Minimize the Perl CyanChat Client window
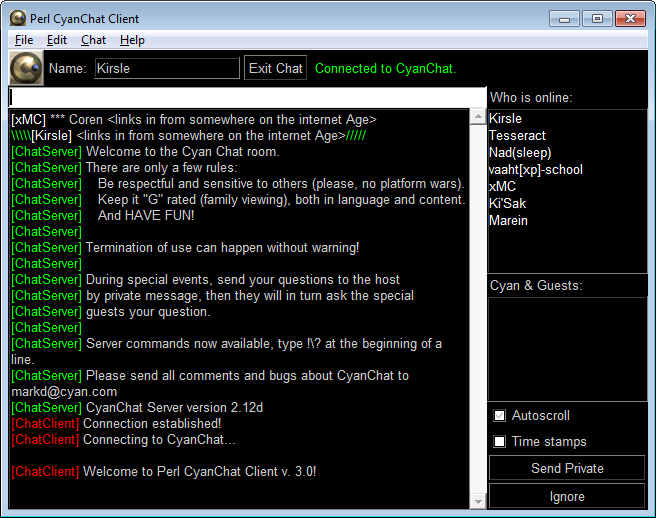The width and height of the screenshot is (656, 518). tap(564, 19)
